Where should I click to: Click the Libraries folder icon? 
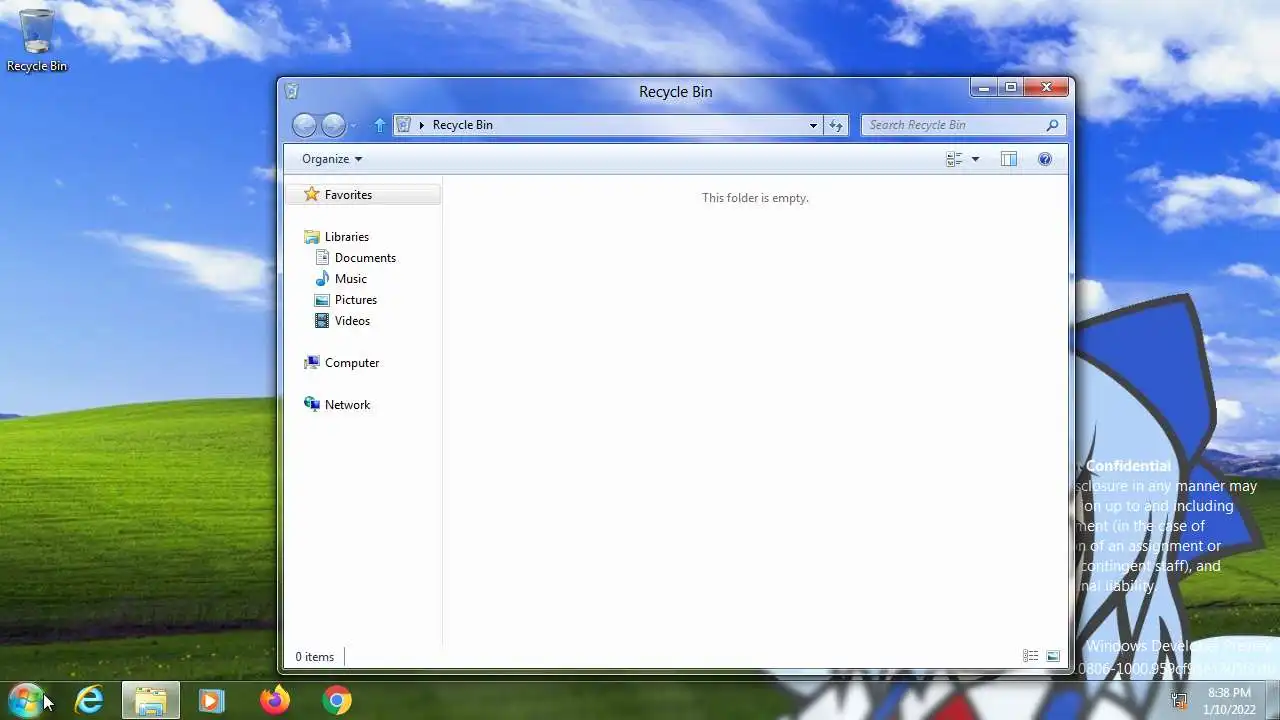(x=312, y=237)
